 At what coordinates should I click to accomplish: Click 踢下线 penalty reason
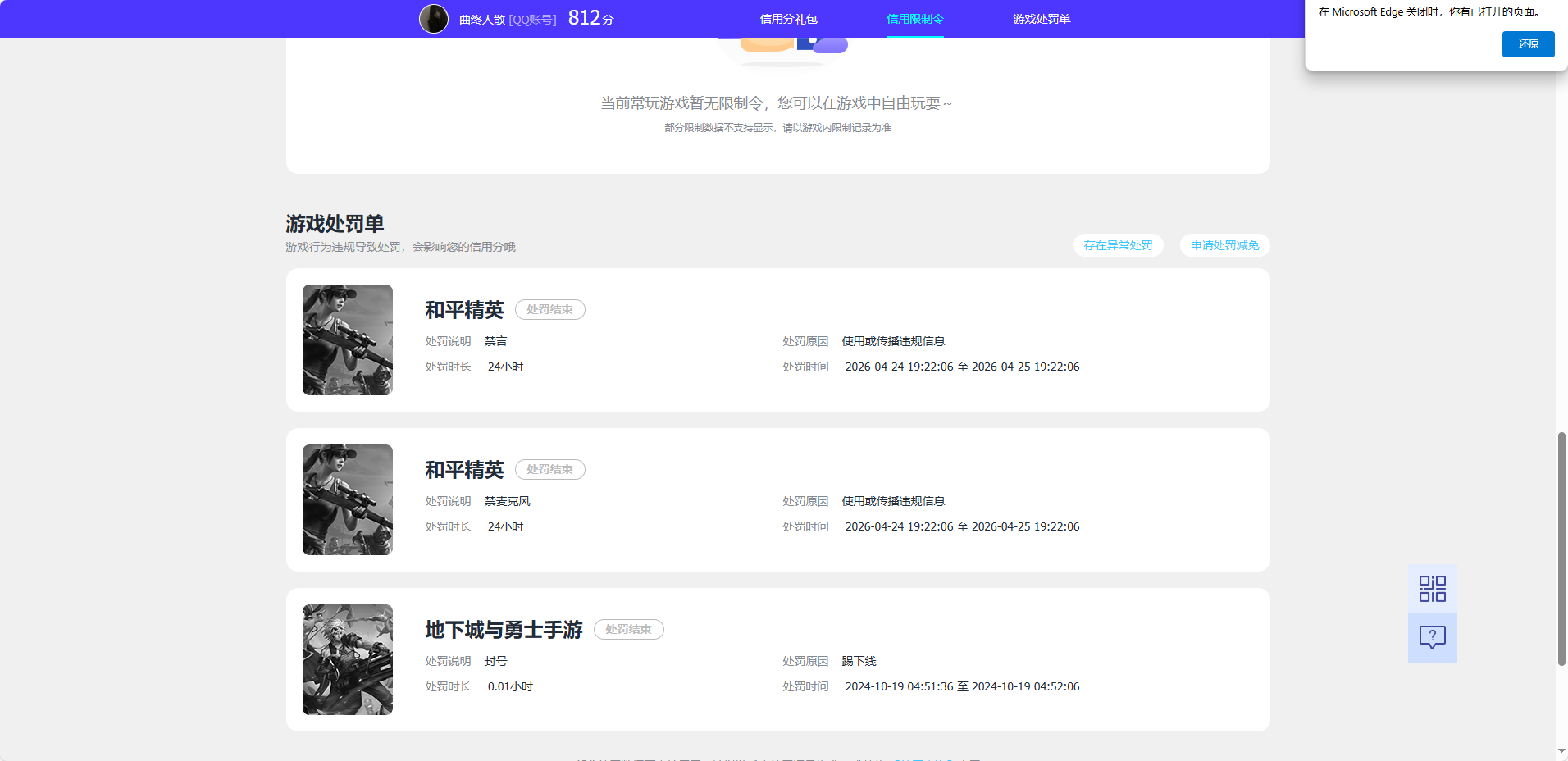pyautogui.click(x=859, y=661)
